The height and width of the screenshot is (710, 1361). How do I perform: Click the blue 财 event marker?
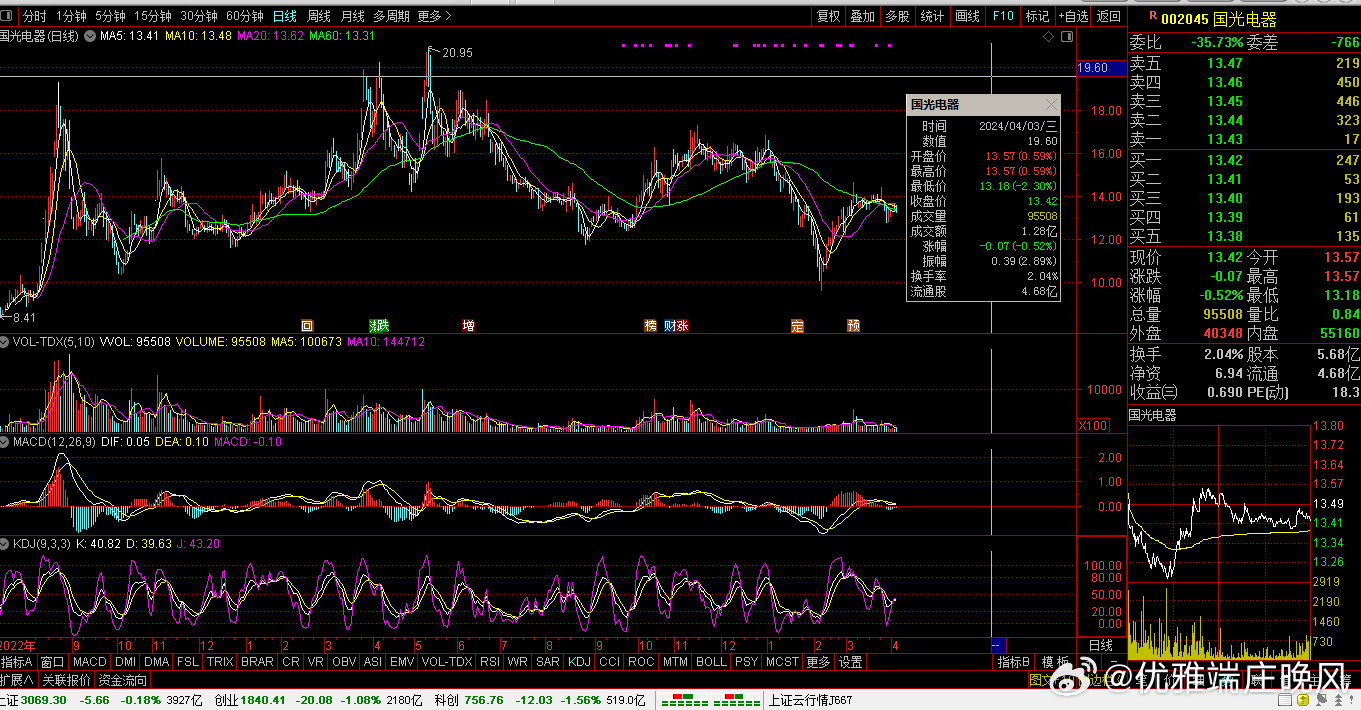click(669, 325)
